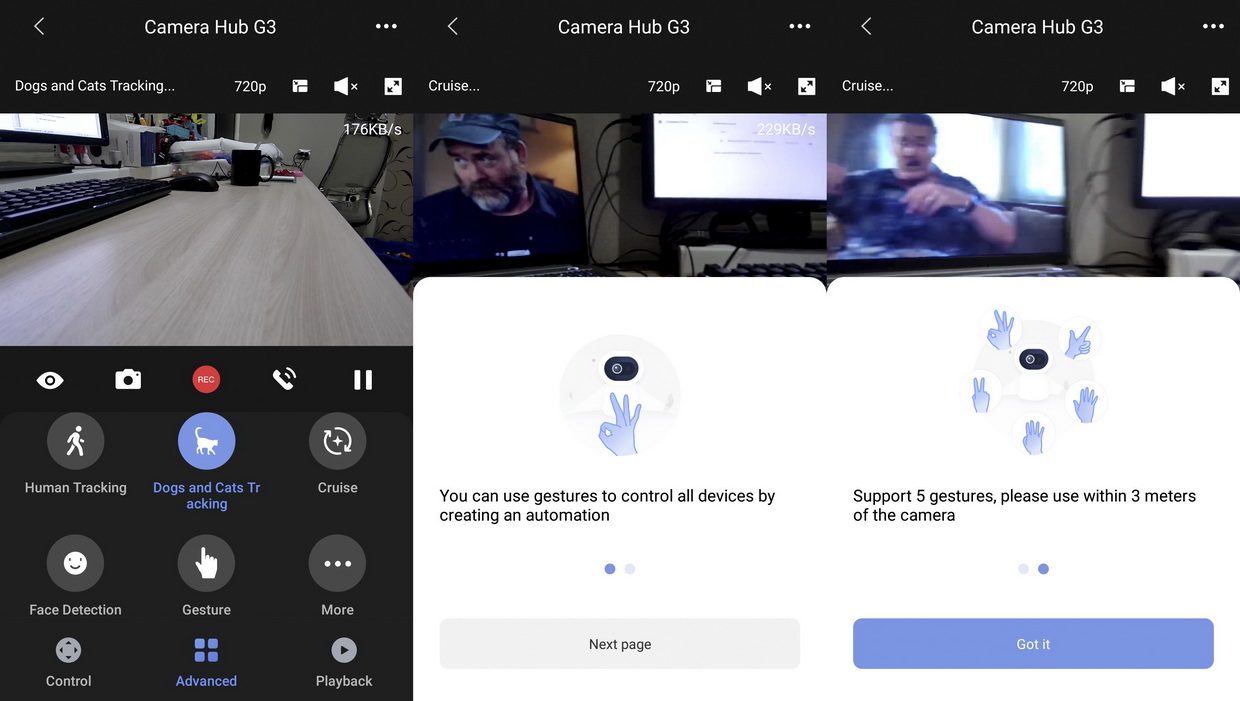Expand middle video to fullscreen
The width and height of the screenshot is (1240, 701).
point(807,86)
